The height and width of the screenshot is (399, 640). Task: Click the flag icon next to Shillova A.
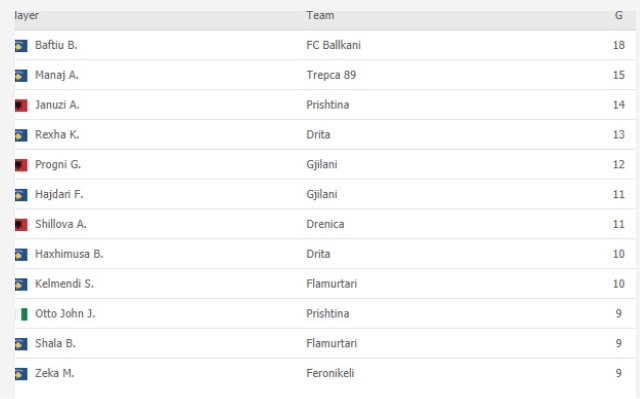[x=21, y=224]
